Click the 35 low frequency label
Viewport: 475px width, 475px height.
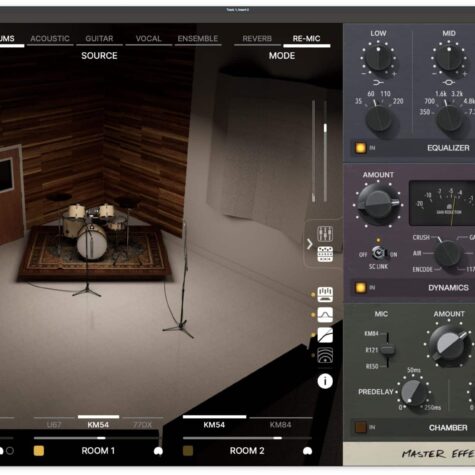[358, 101]
